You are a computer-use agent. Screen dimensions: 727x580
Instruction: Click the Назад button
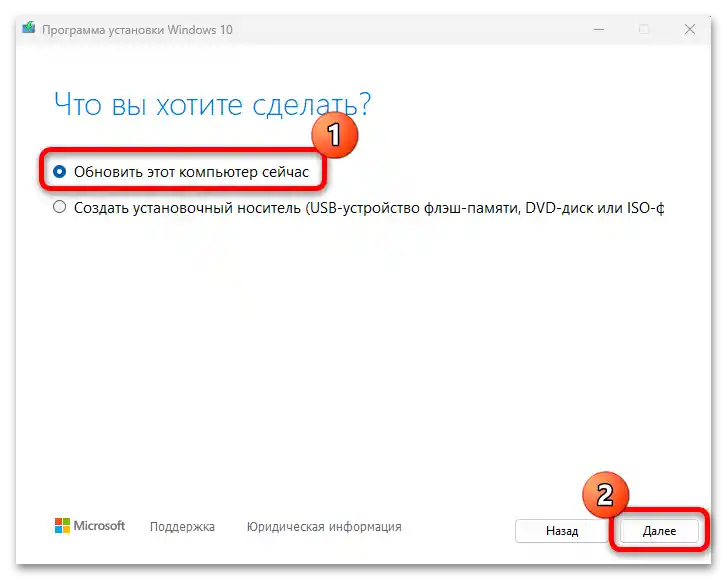tap(562, 530)
